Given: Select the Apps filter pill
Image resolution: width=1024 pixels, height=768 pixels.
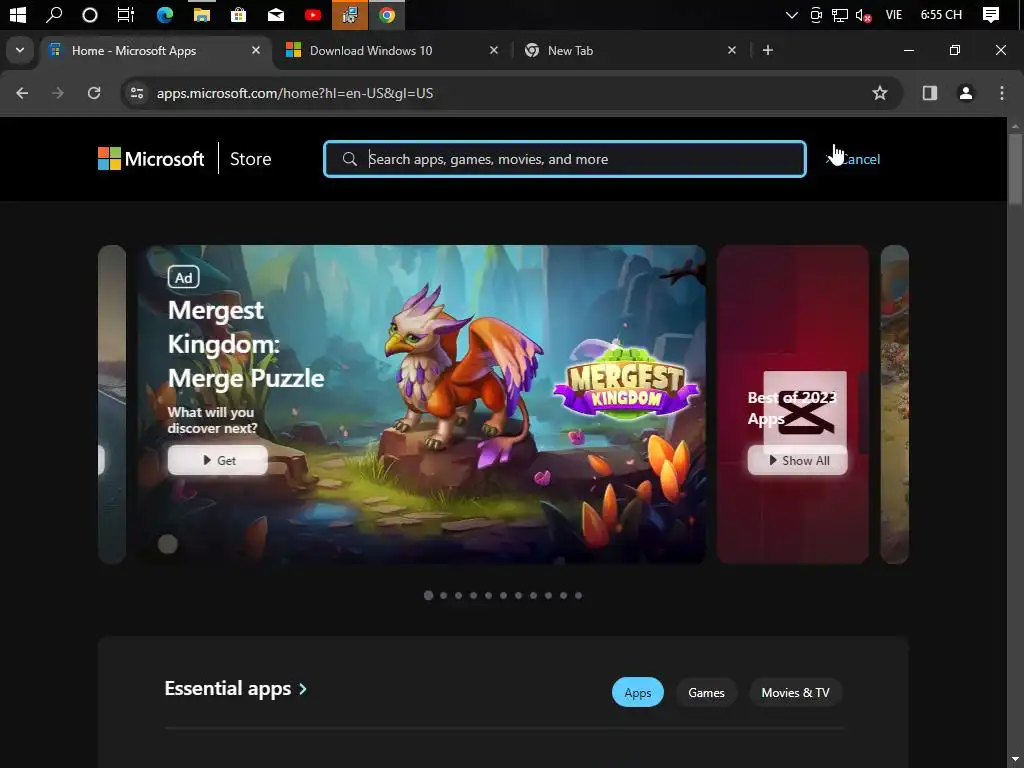Looking at the screenshot, I should pyautogui.click(x=637, y=692).
